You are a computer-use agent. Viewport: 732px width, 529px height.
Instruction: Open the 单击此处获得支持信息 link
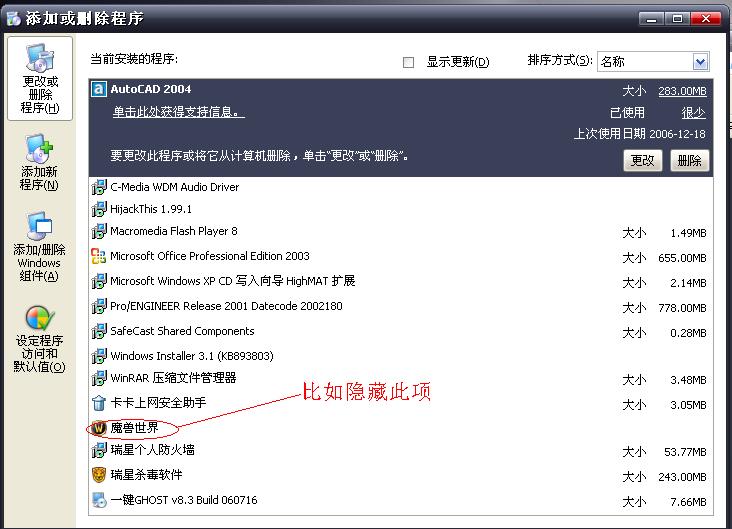(178, 112)
